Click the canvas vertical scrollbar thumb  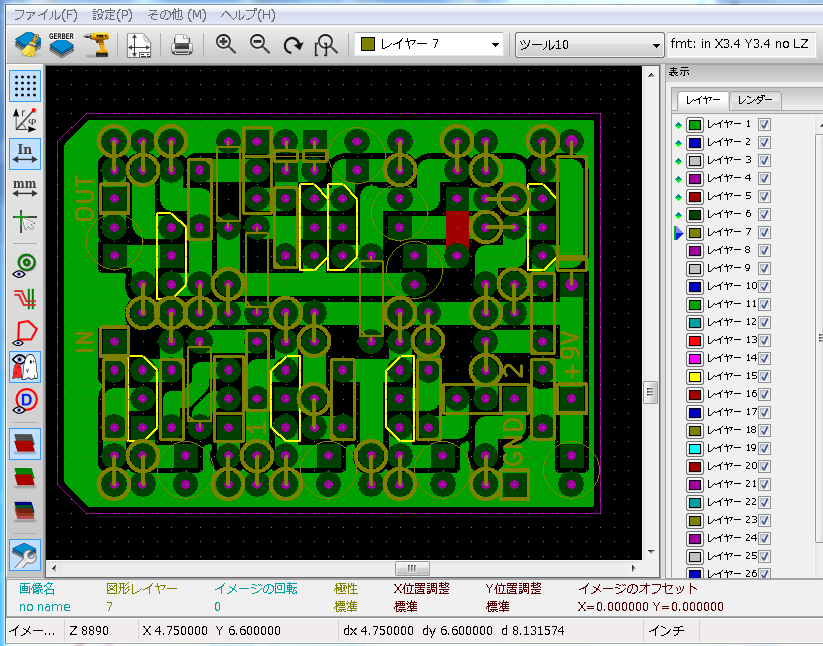(x=650, y=392)
